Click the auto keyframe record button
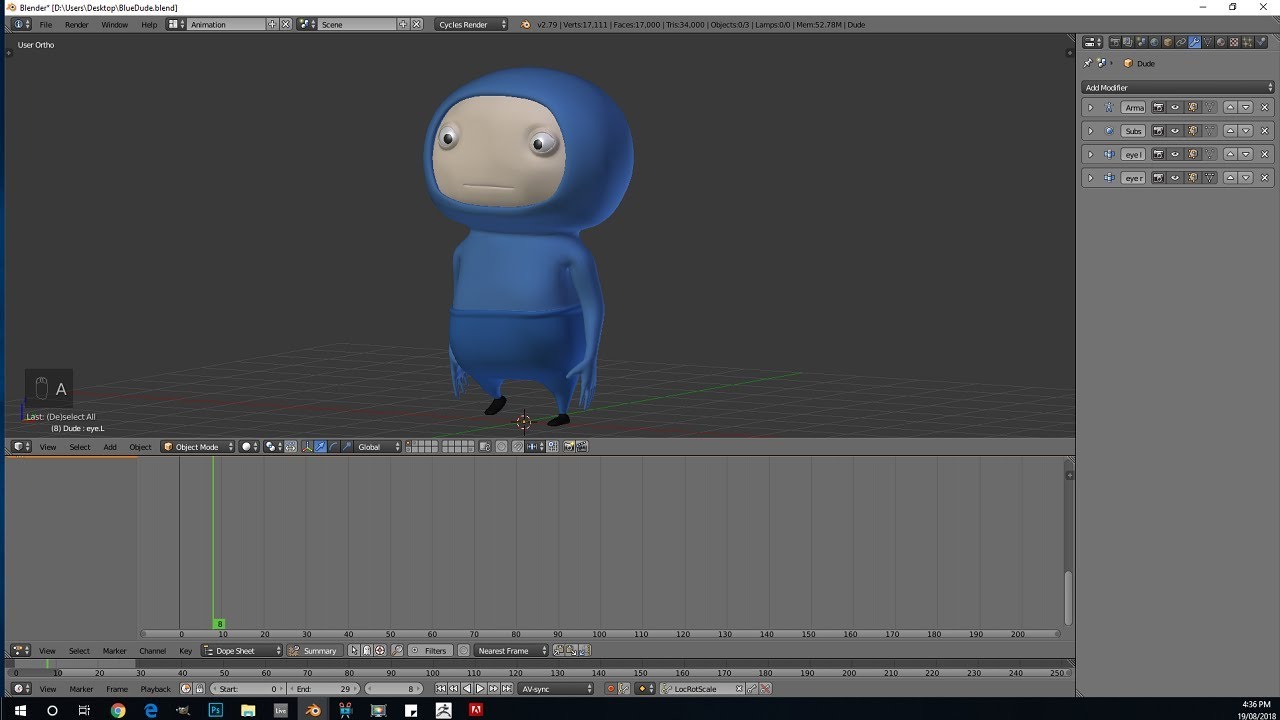Screen dimensions: 1280x720 point(611,689)
